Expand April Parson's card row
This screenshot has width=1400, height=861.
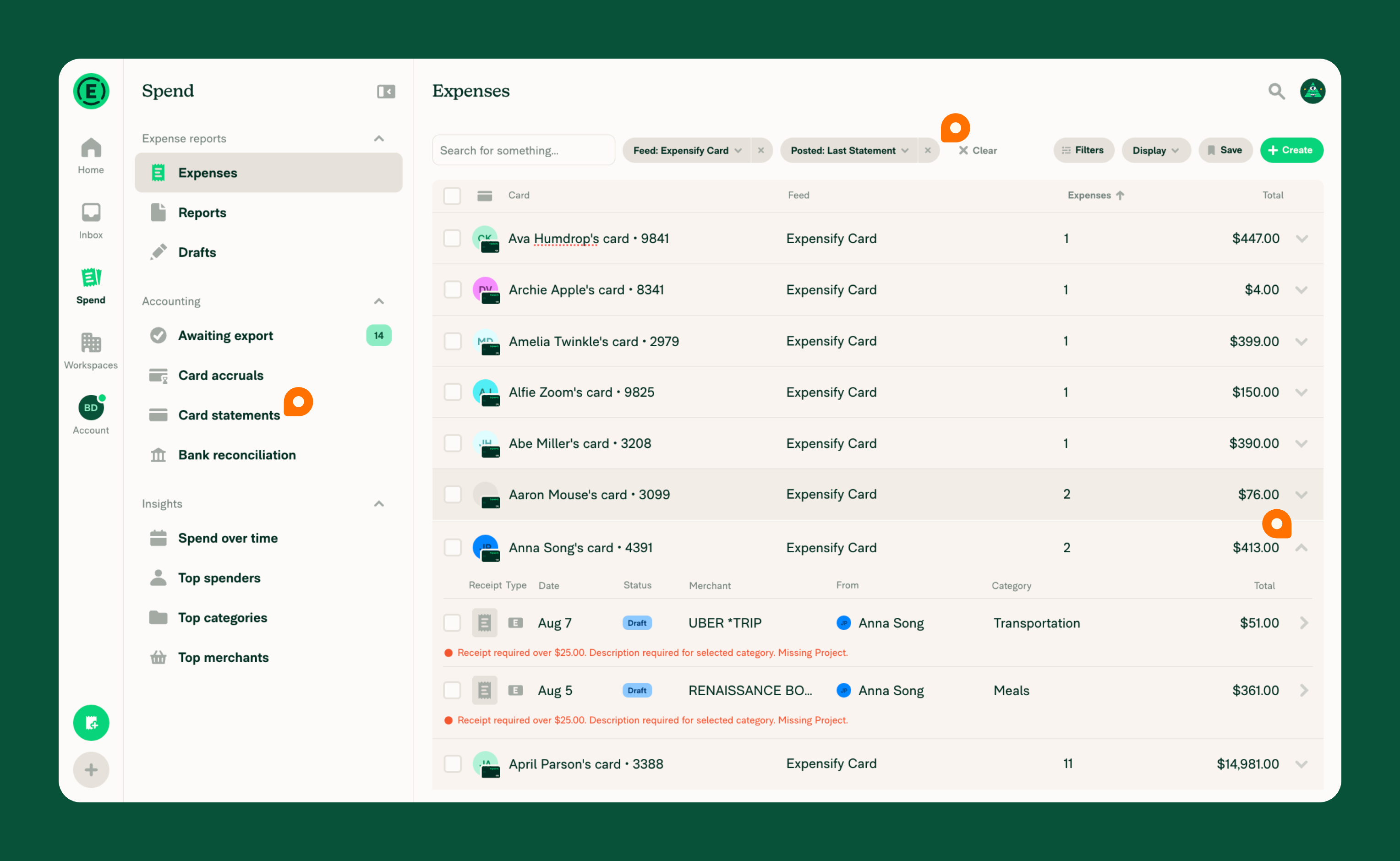coord(1302,764)
